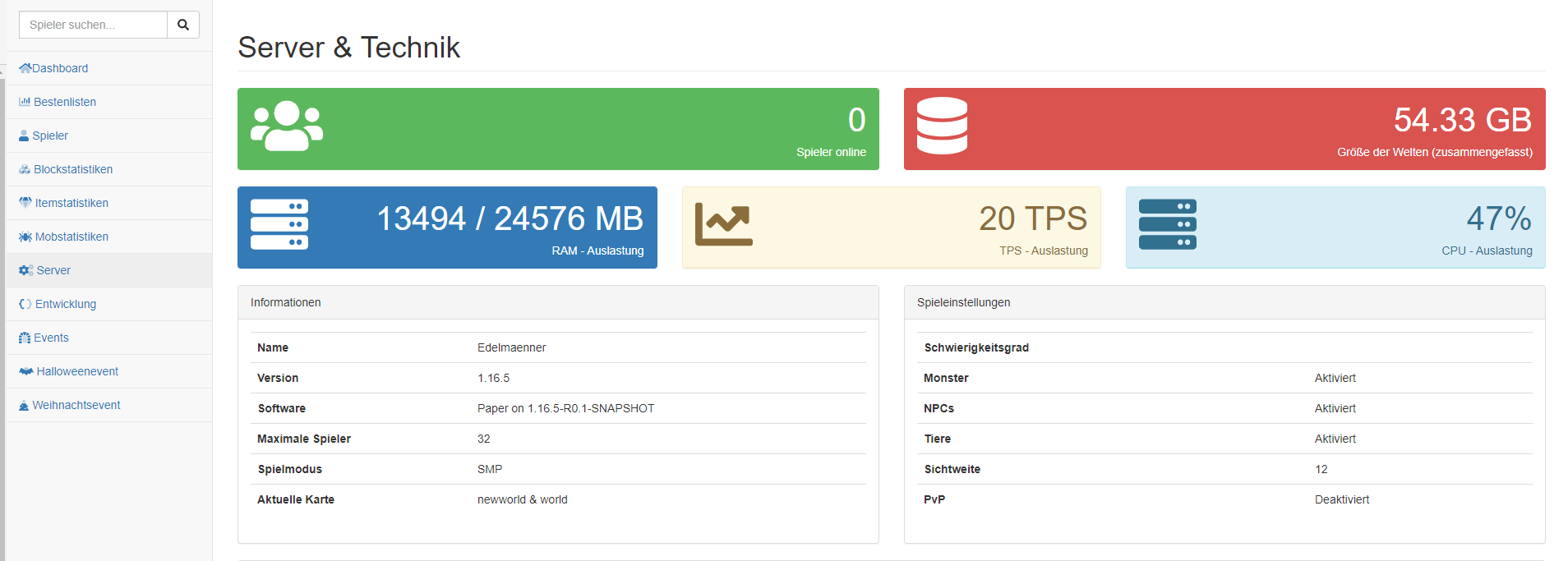Click the magnifier search button
Image resolution: width=1568 pixels, height=561 pixels.
pyautogui.click(x=183, y=25)
